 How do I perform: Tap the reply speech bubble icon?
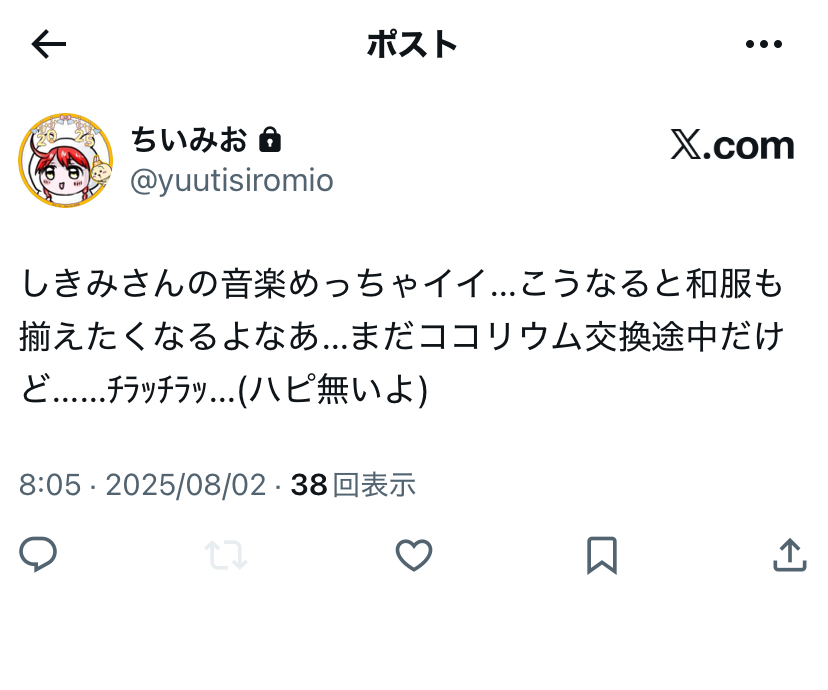[x=38, y=554]
